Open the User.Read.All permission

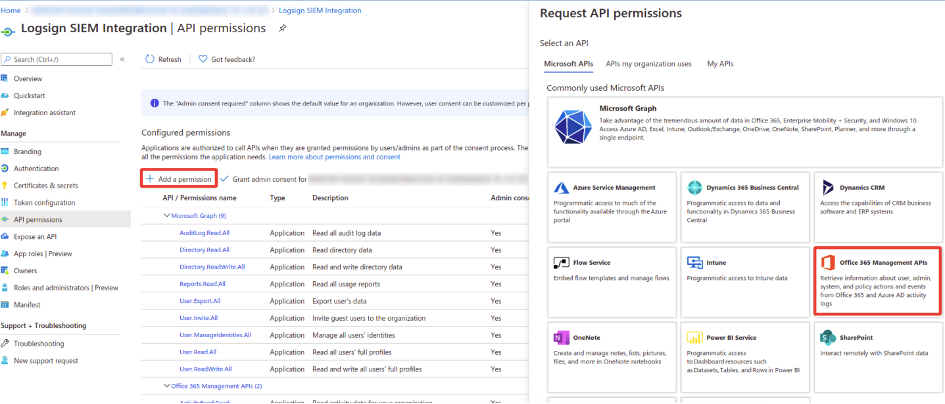click(x=198, y=352)
